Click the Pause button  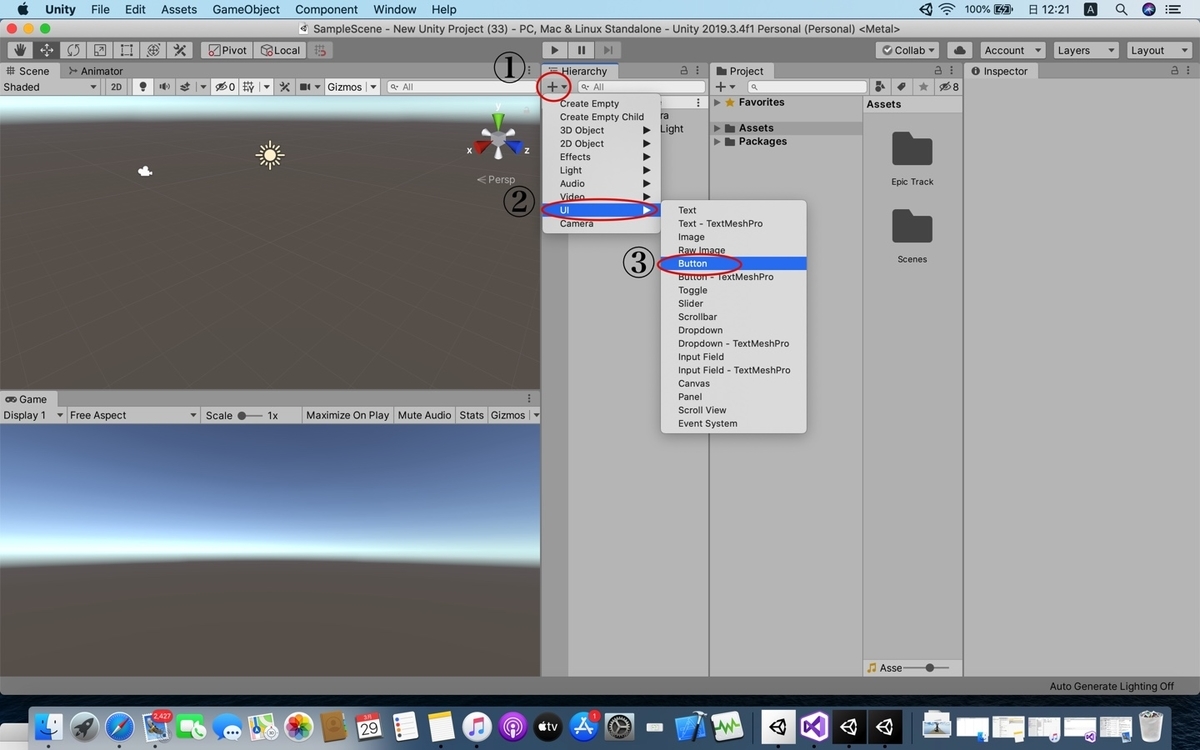(x=581, y=50)
